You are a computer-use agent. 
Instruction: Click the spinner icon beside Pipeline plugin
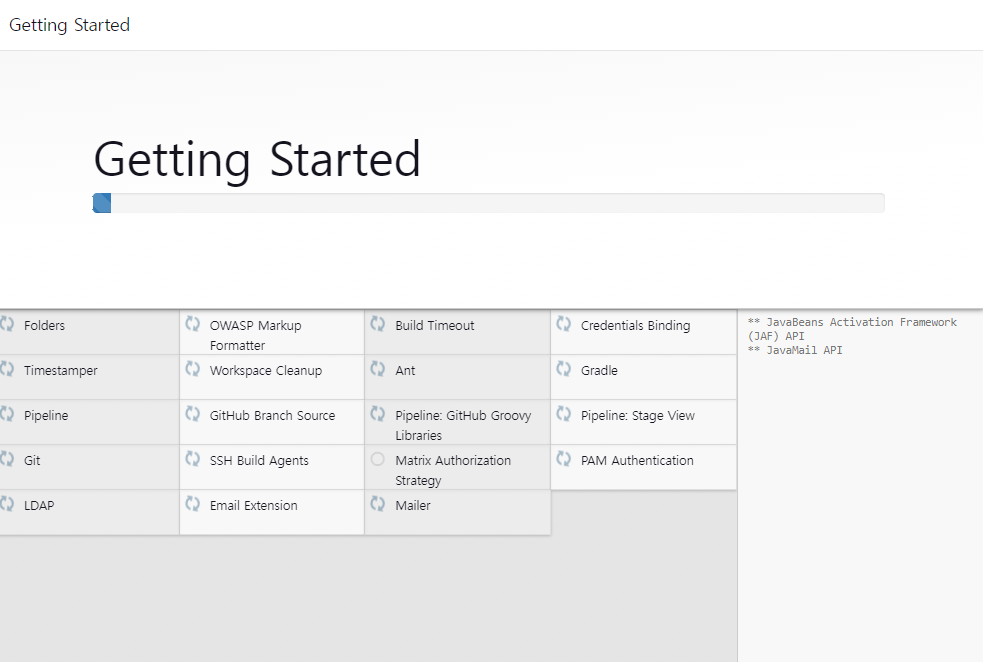click(7, 414)
